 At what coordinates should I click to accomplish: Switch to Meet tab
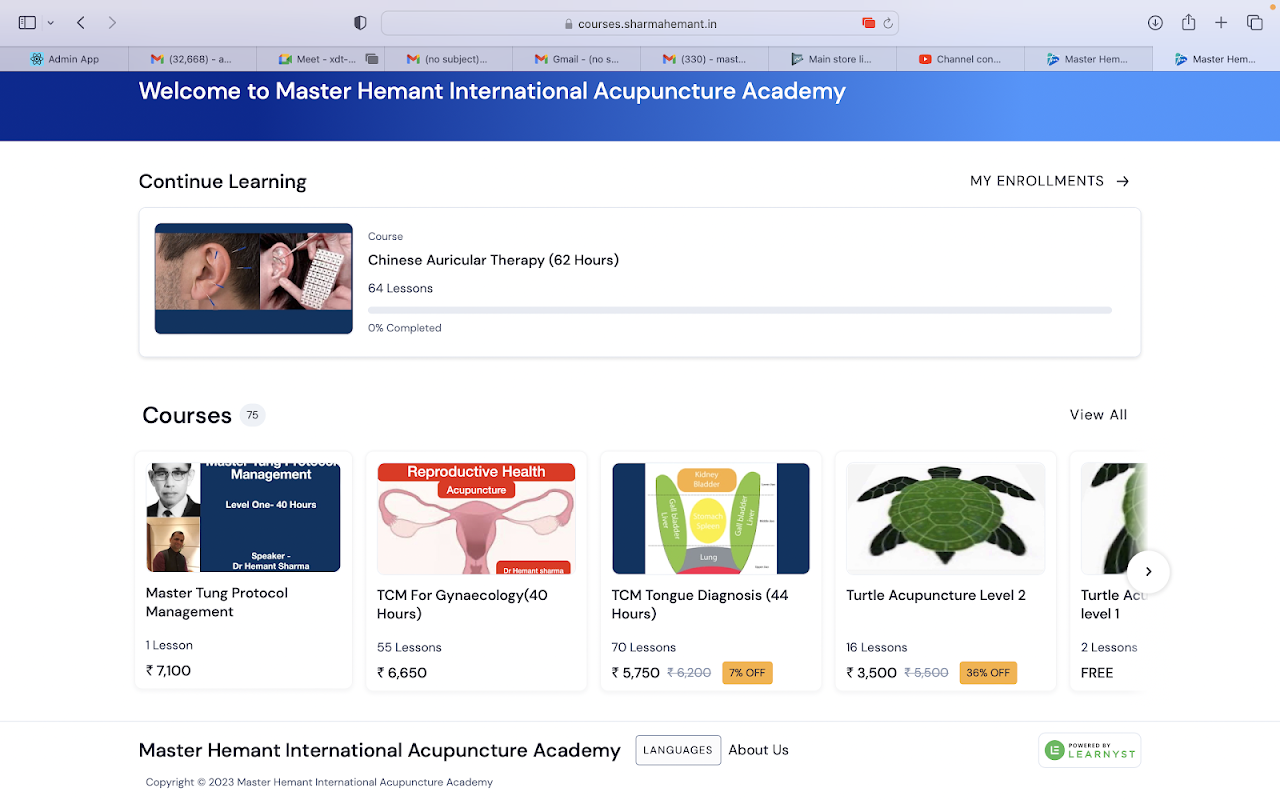pyautogui.click(x=320, y=59)
